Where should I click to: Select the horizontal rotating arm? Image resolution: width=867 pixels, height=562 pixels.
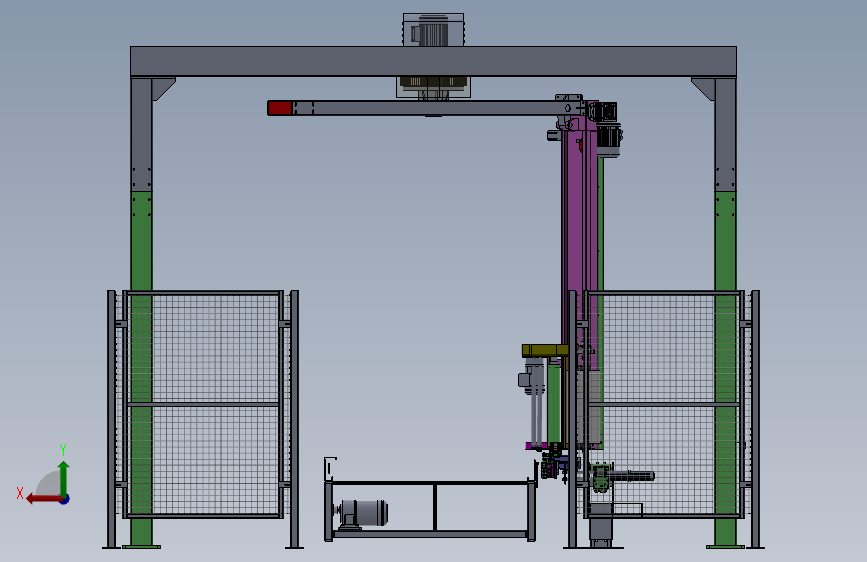tap(425, 108)
